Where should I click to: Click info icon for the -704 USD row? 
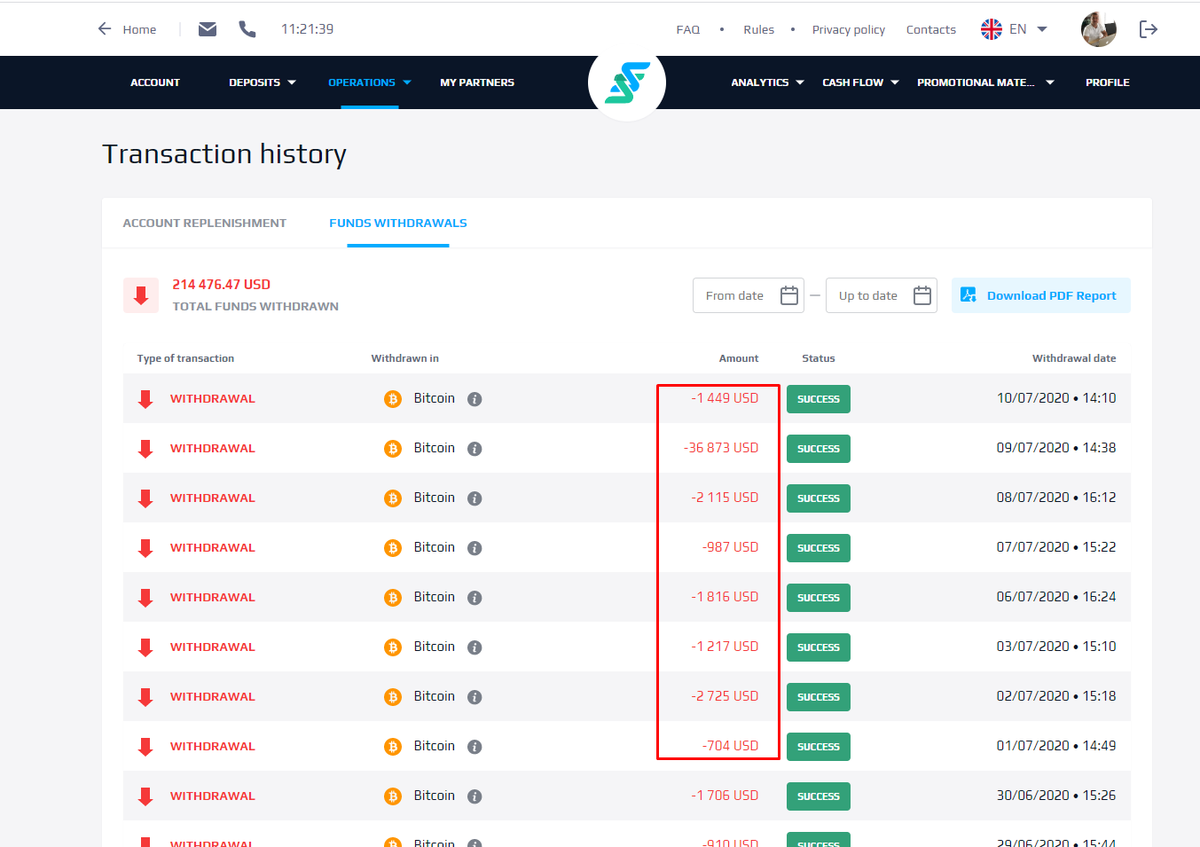coord(475,746)
